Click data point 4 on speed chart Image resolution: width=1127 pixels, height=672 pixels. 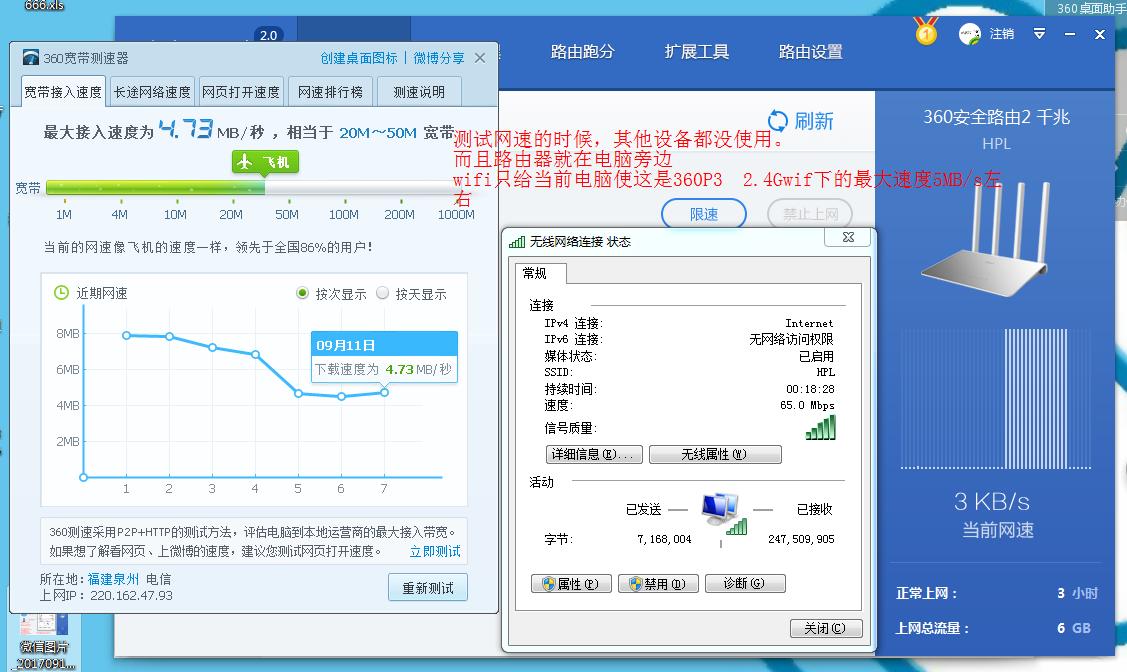(x=255, y=354)
